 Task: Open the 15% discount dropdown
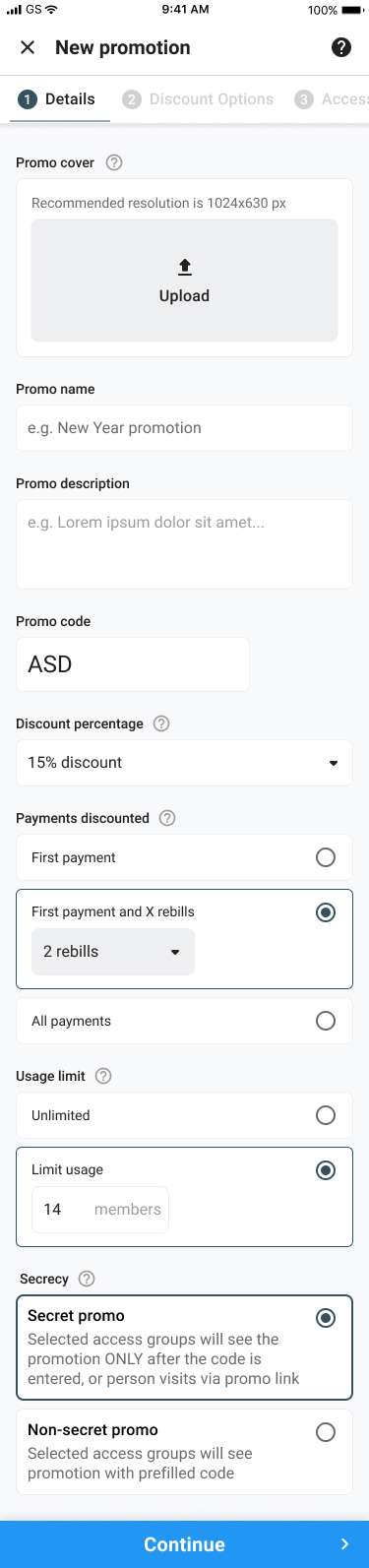pos(184,763)
